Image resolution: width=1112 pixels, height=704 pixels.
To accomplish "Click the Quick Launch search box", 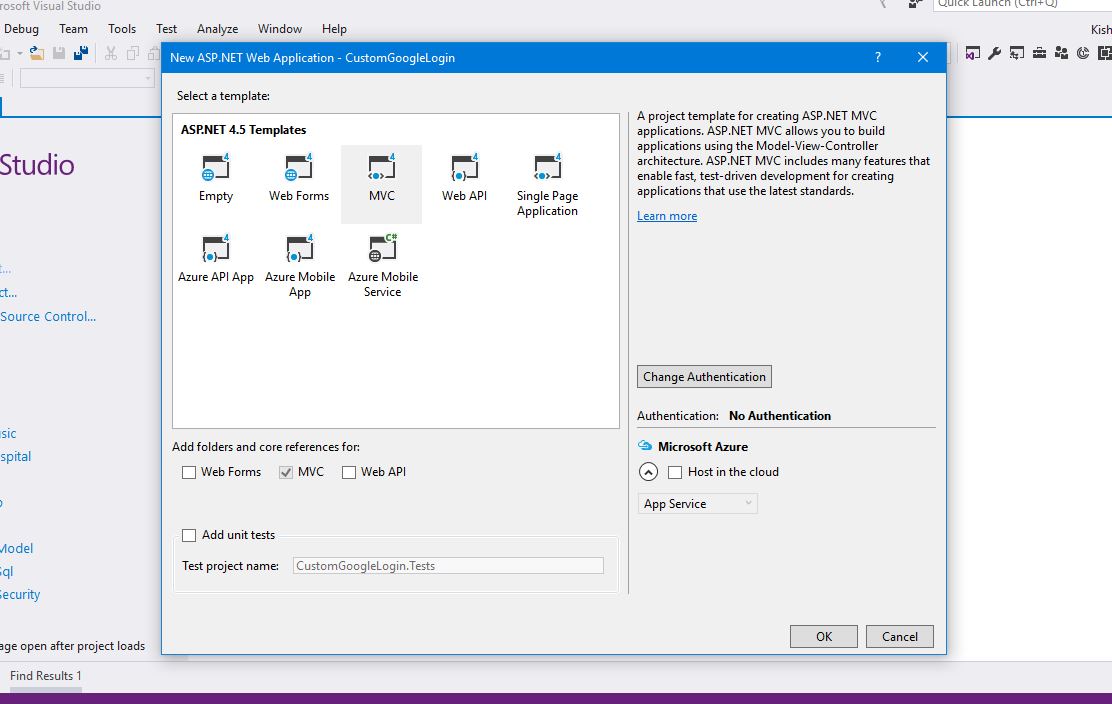I will (1022, 4).
